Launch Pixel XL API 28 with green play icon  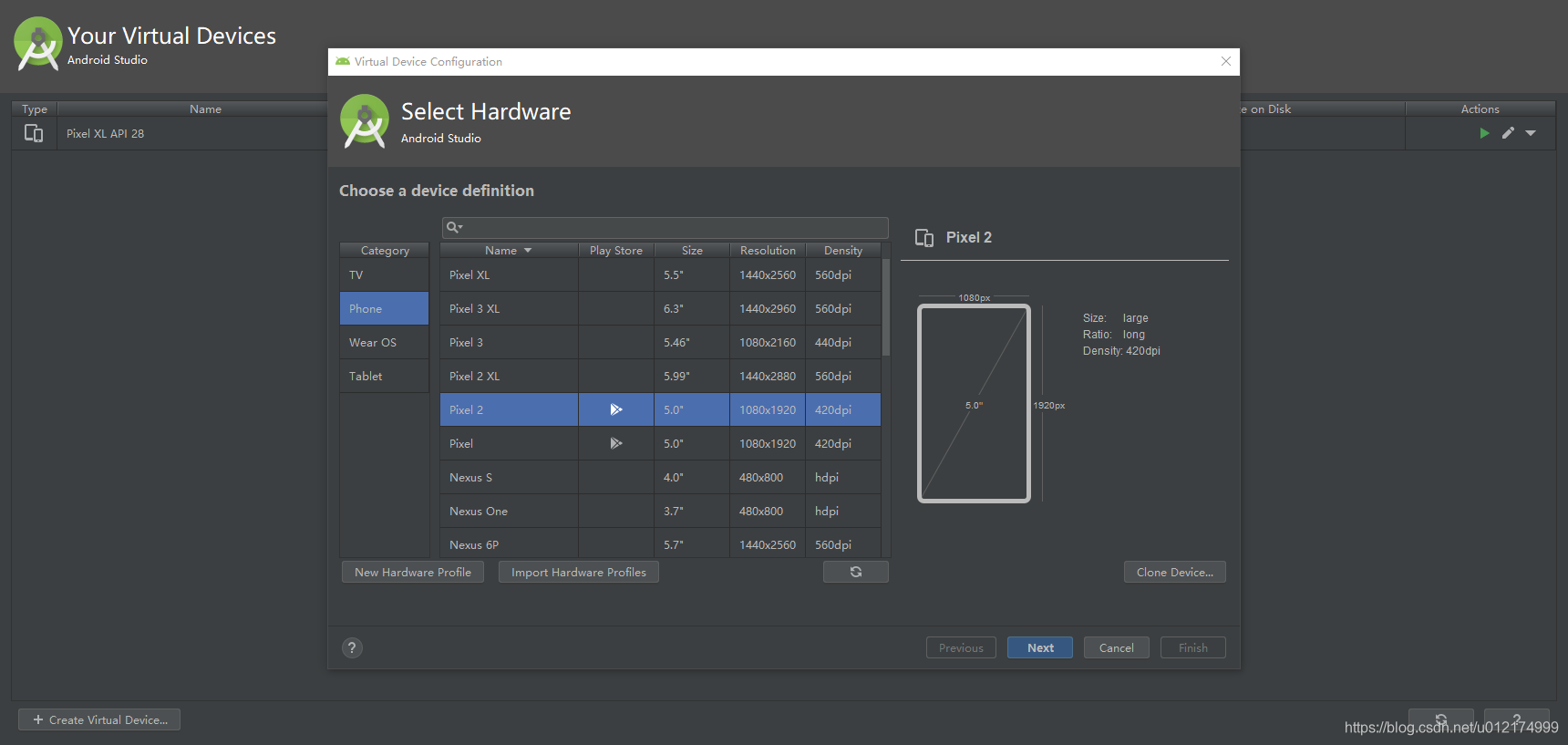pyautogui.click(x=1484, y=133)
